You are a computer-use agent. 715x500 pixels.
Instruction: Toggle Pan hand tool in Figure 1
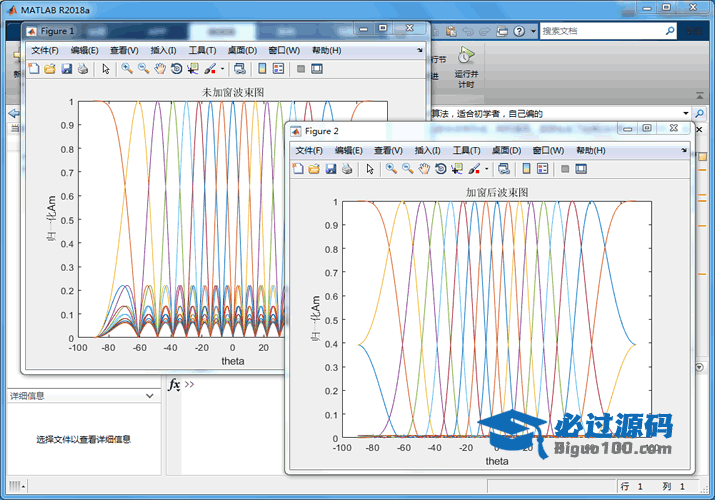click(160, 69)
